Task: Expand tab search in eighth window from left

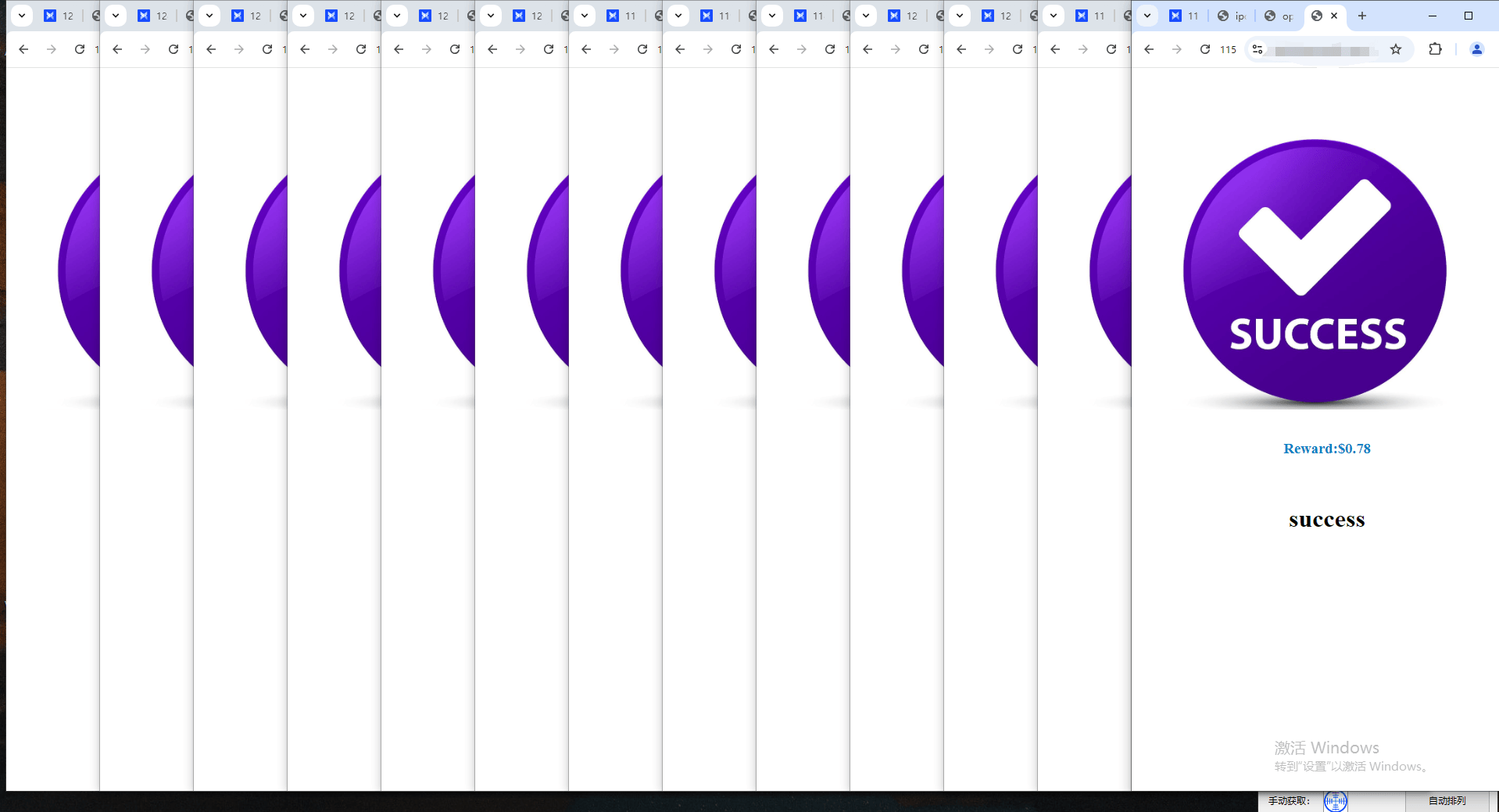Action: coord(678,16)
